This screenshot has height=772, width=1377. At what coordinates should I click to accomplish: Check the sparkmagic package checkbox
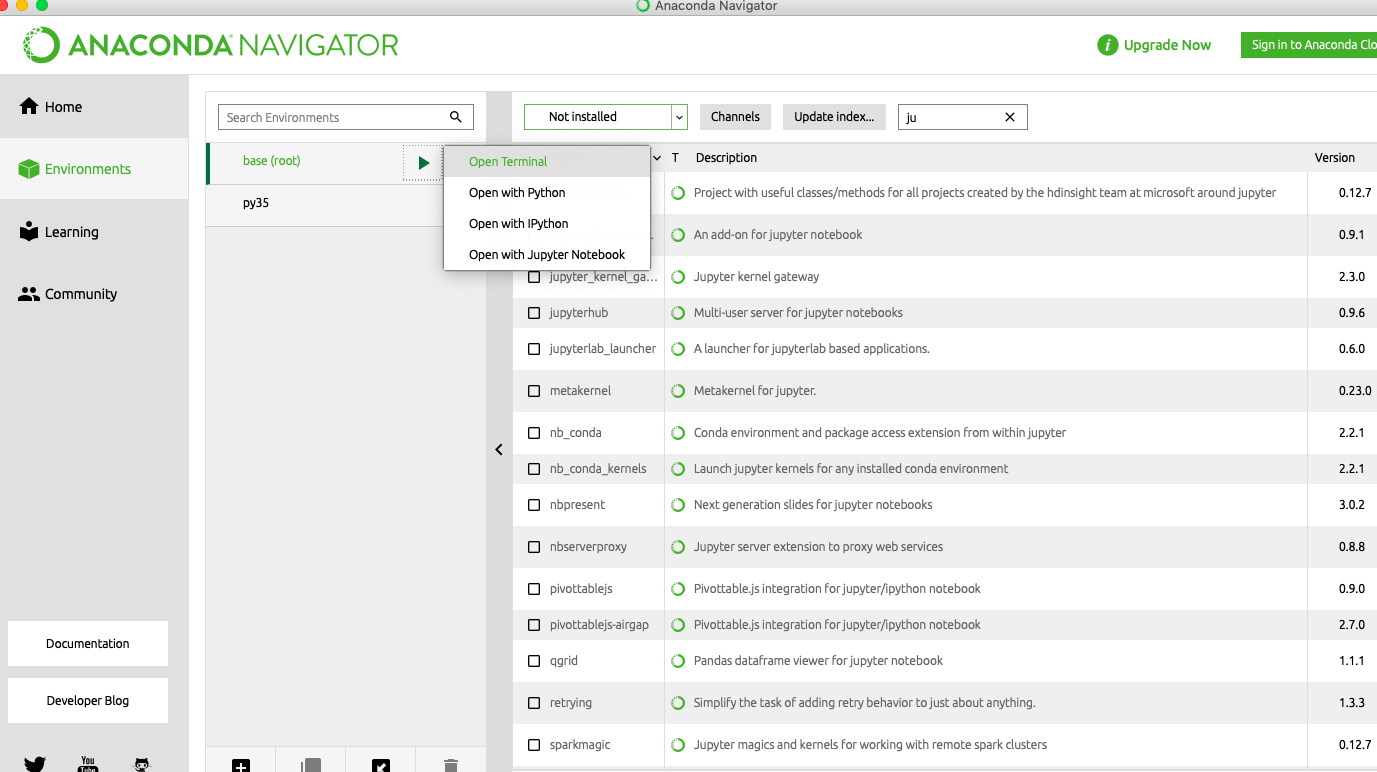(x=534, y=745)
